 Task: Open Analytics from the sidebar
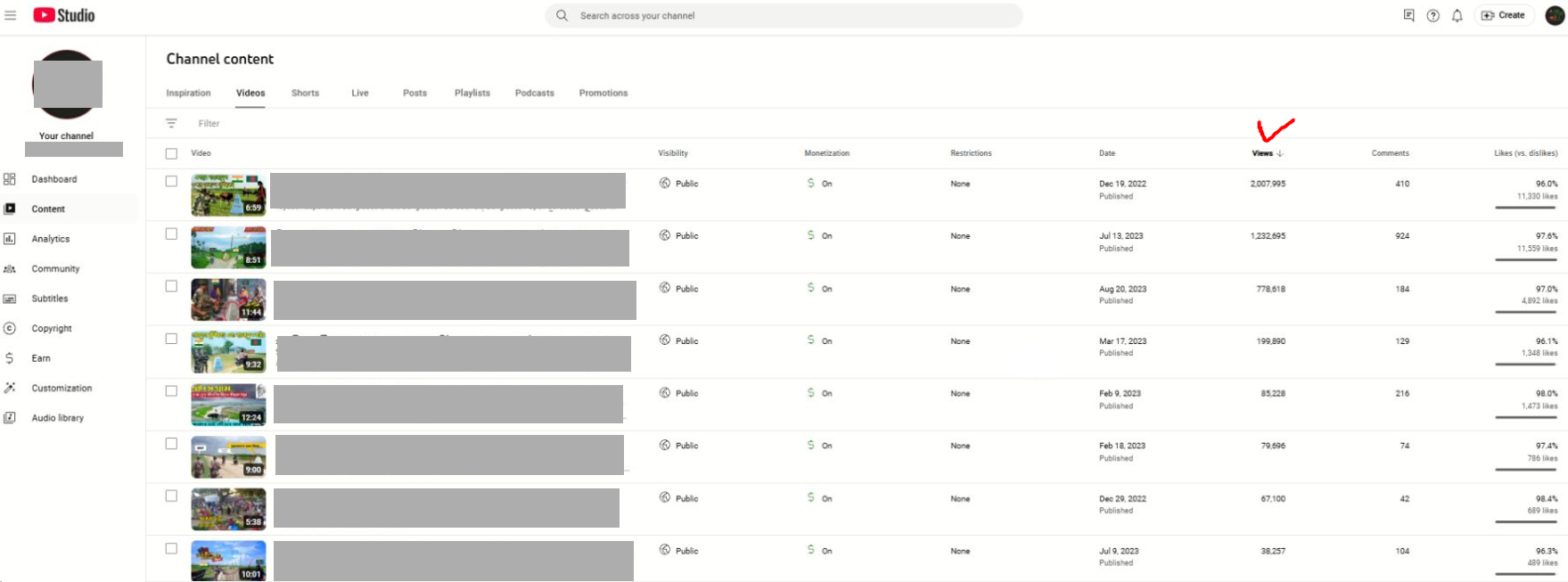(x=51, y=239)
